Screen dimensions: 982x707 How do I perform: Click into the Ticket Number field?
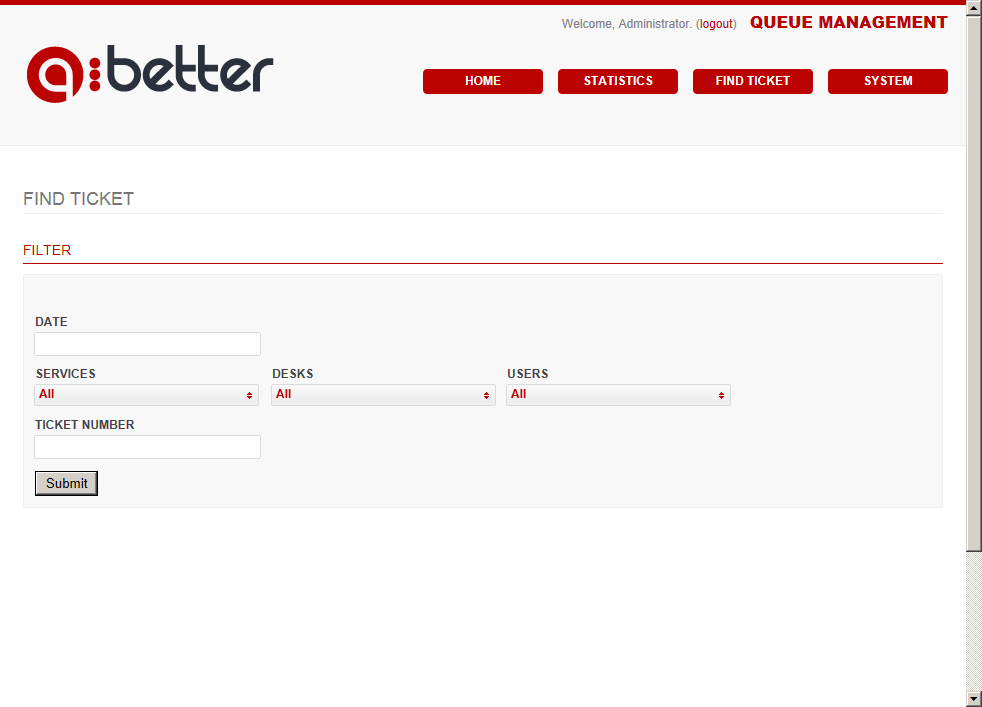tap(147, 447)
